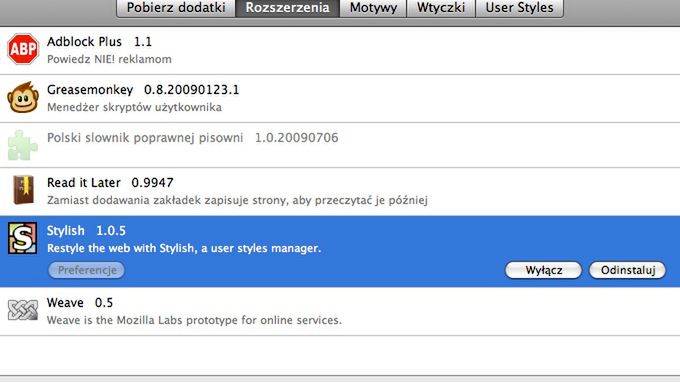Click the Greasemonkey monkey icon
This screenshot has height=382, width=680.
point(23,97)
